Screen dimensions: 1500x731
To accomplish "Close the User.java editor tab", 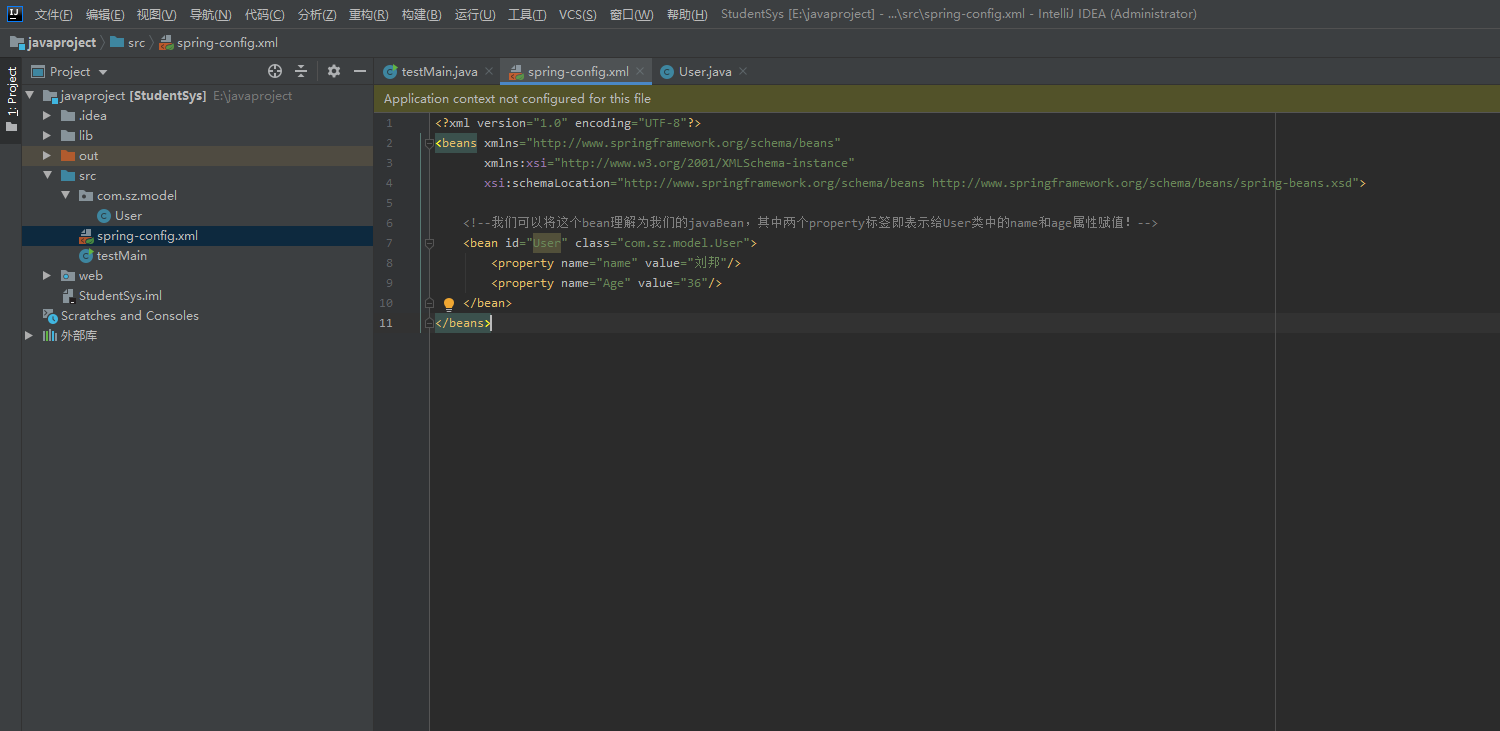I will (743, 71).
